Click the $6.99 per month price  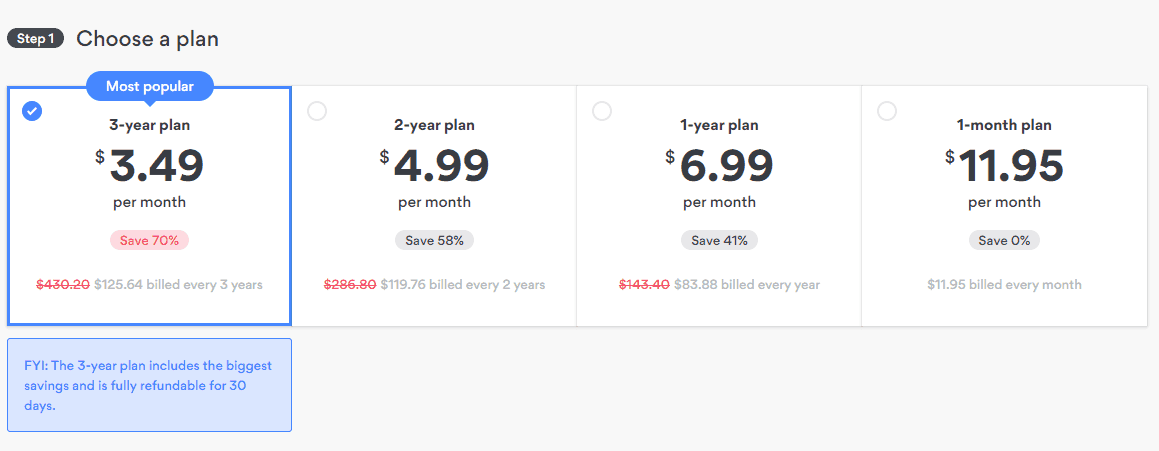coord(719,177)
